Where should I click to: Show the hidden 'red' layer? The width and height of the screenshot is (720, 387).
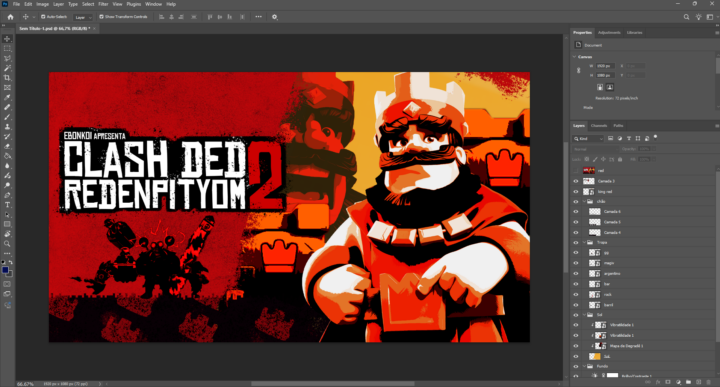click(x=576, y=170)
